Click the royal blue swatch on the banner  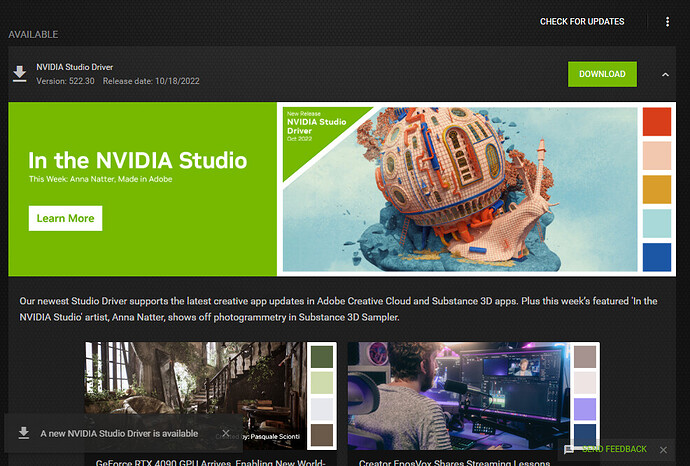pos(657,257)
